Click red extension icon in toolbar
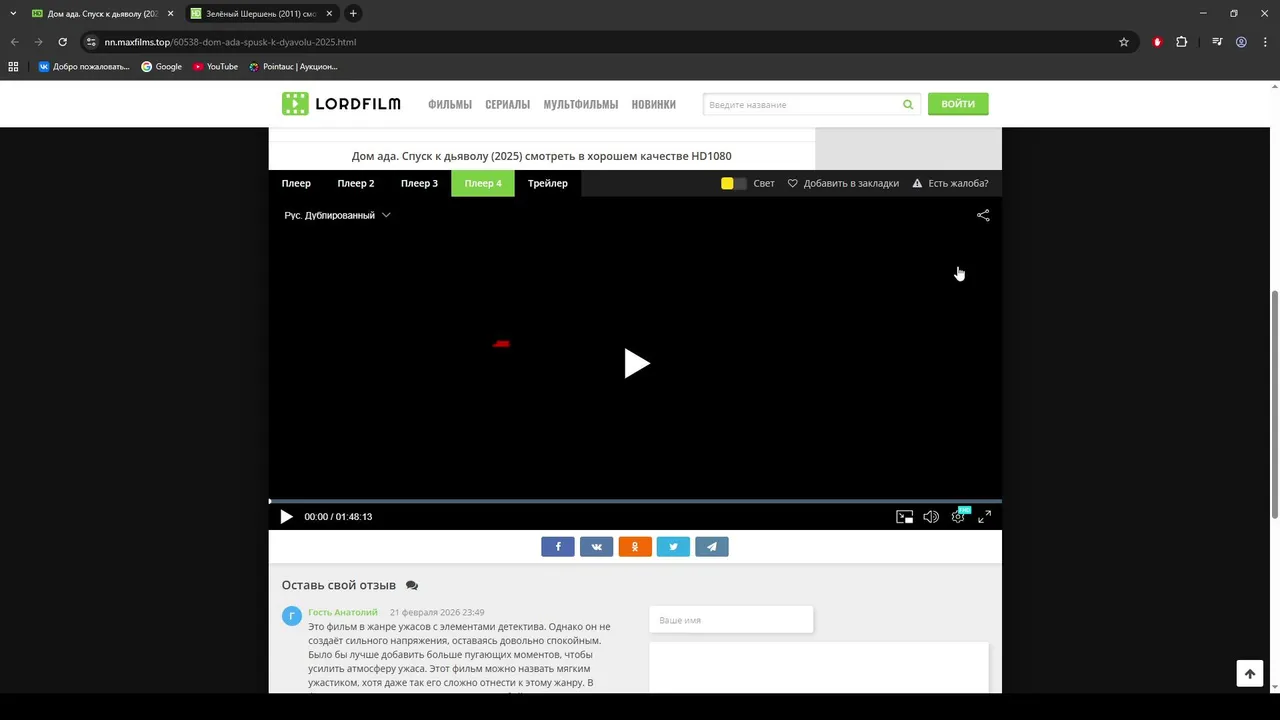This screenshot has width=1280, height=720. click(1157, 42)
